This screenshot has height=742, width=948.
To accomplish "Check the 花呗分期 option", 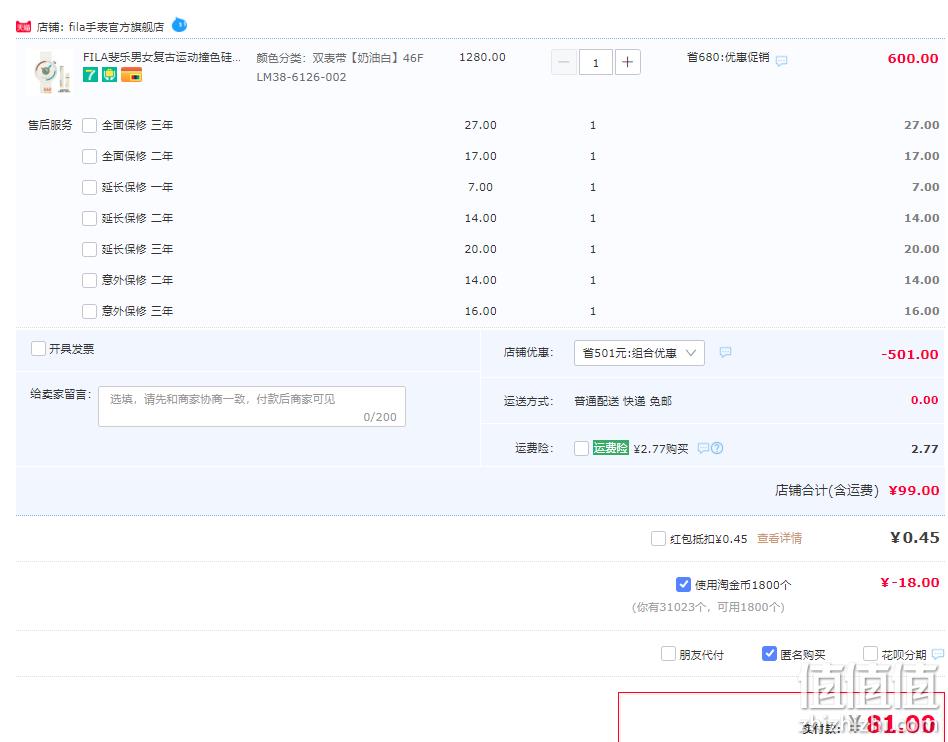I will coord(870,654).
